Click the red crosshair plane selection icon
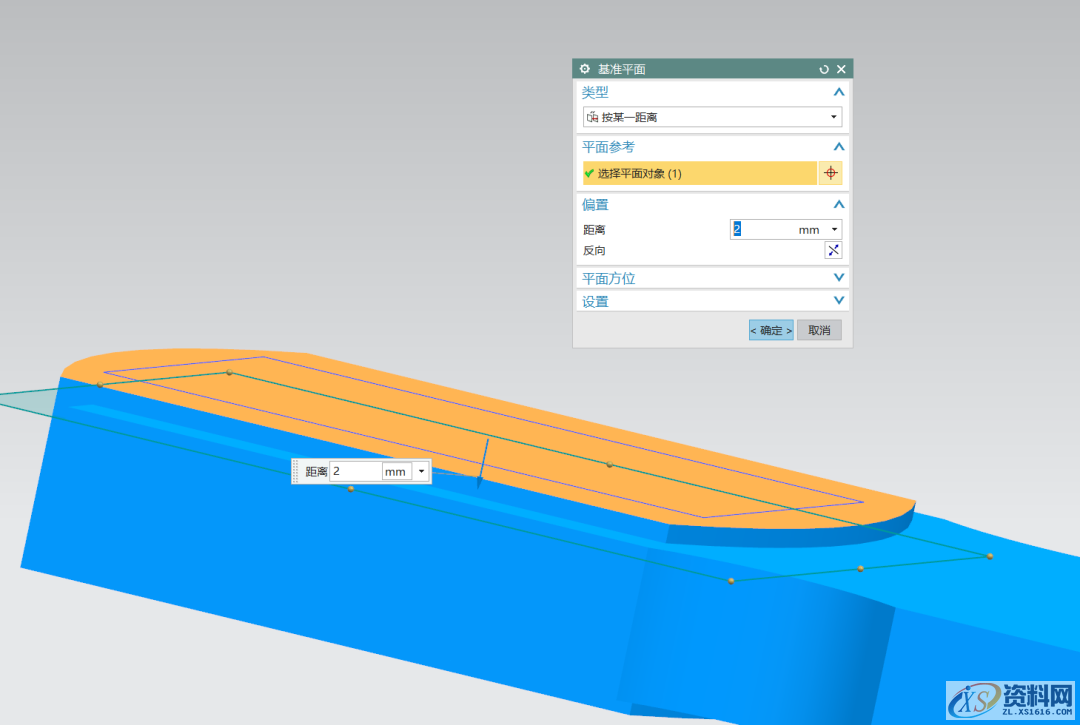This screenshot has height=725, width=1080. pos(830,173)
